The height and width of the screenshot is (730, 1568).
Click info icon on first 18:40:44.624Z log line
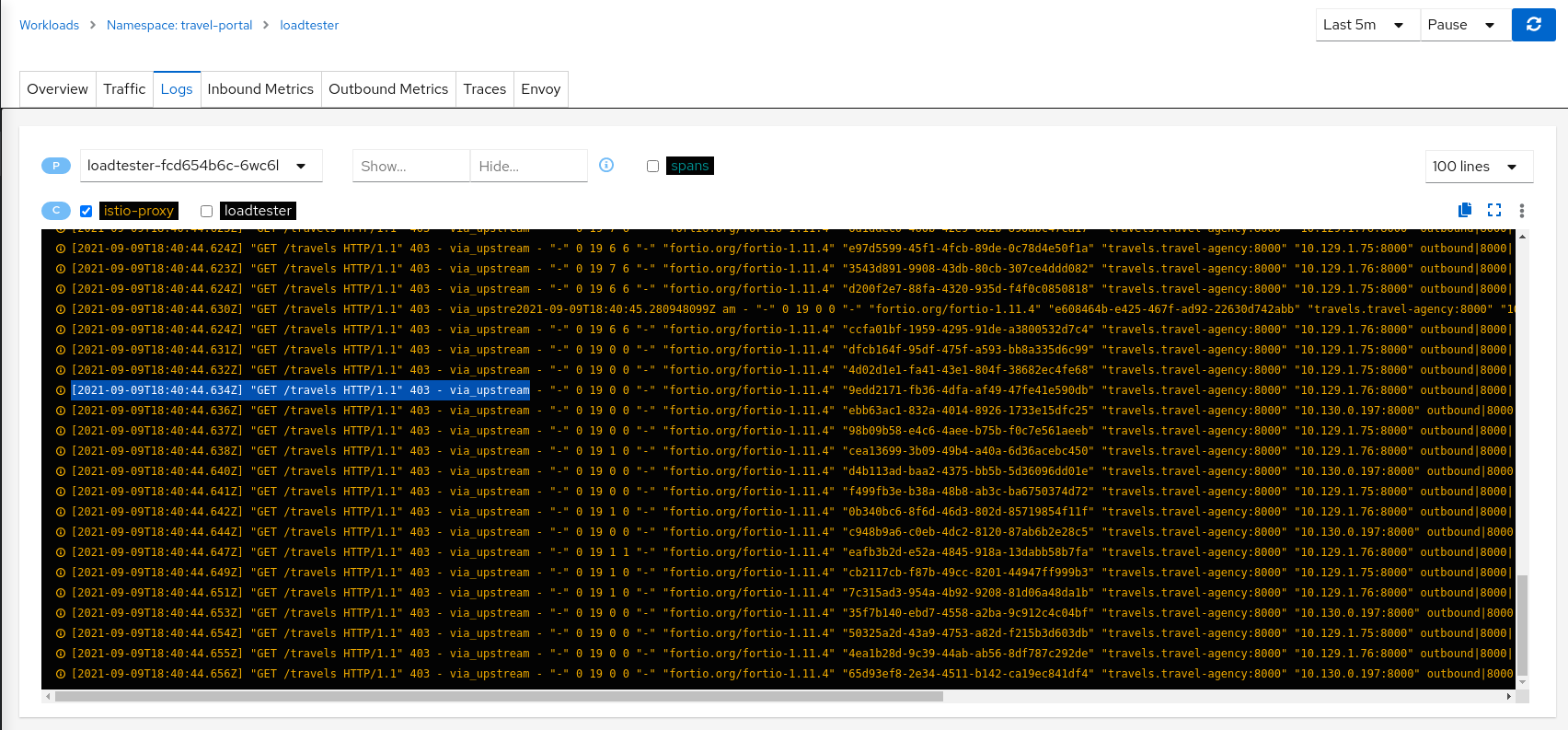[x=61, y=249]
